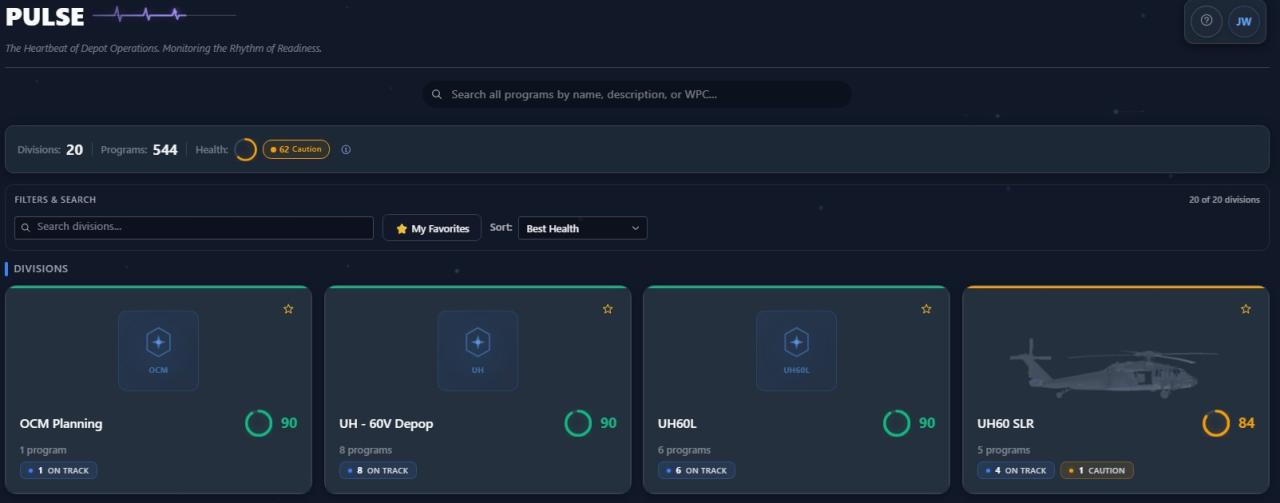
Task: Click the '1 program' text
Action: coord(43,450)
